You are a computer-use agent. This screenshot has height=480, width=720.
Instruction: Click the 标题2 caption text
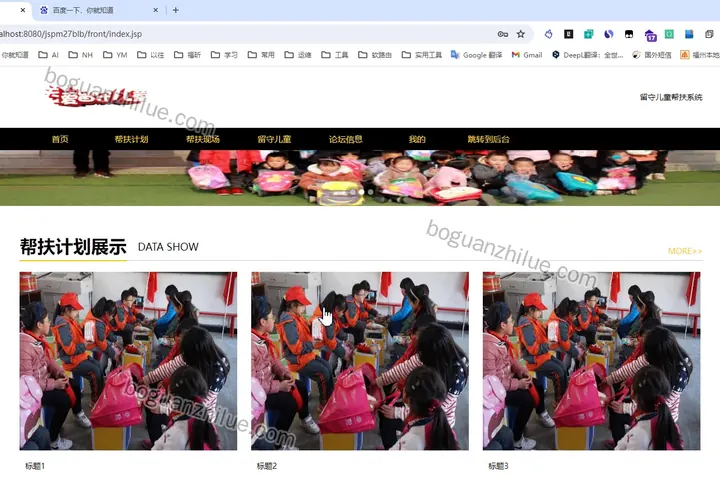(267, 466)
